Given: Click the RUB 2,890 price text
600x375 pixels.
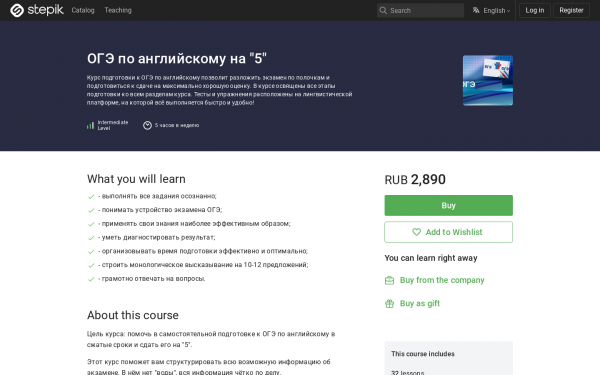Looking at the screenshot, I should tap(415, 179).
